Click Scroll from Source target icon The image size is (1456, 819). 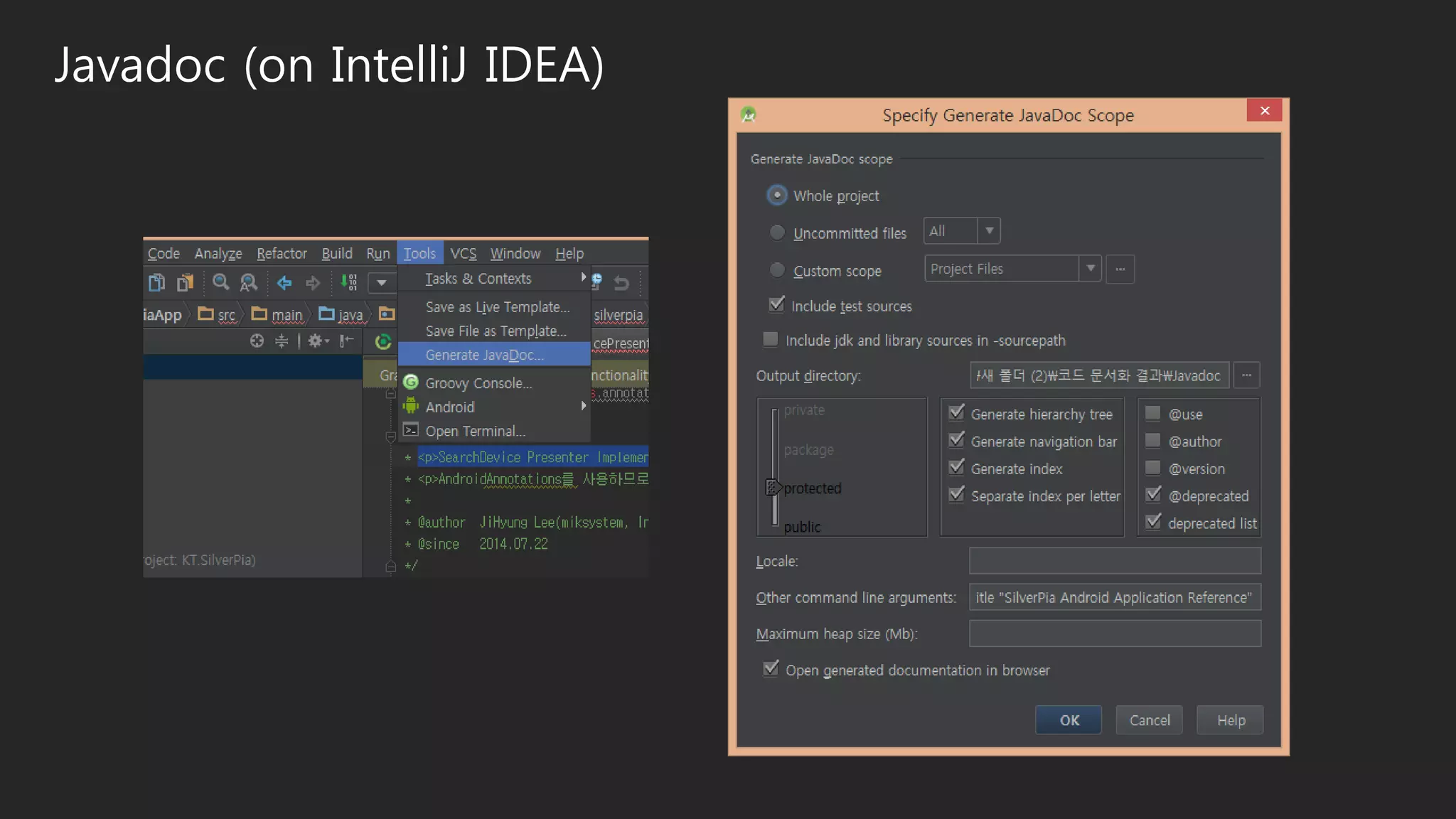coord(257,341)
